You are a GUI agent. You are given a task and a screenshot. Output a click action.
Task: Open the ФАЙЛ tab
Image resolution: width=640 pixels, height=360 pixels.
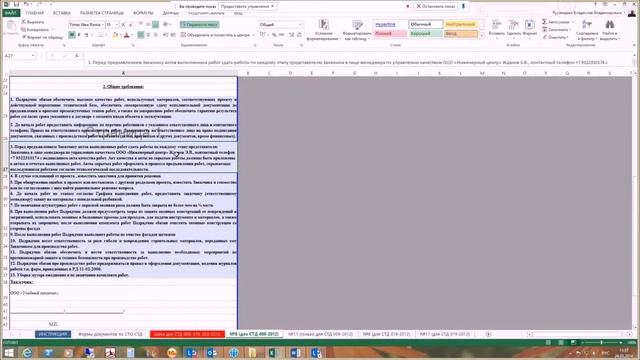pyautogui.click(x=10, y=13)
